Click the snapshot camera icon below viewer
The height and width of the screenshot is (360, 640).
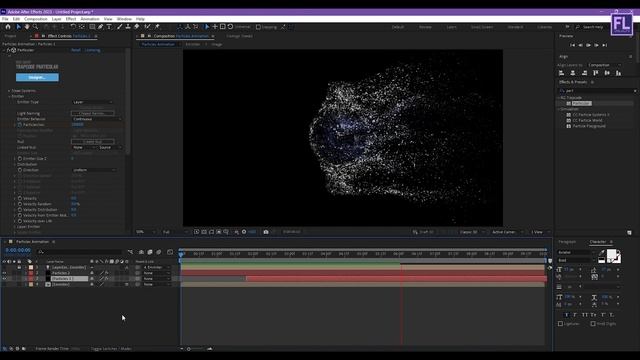(x=266, y=232)
